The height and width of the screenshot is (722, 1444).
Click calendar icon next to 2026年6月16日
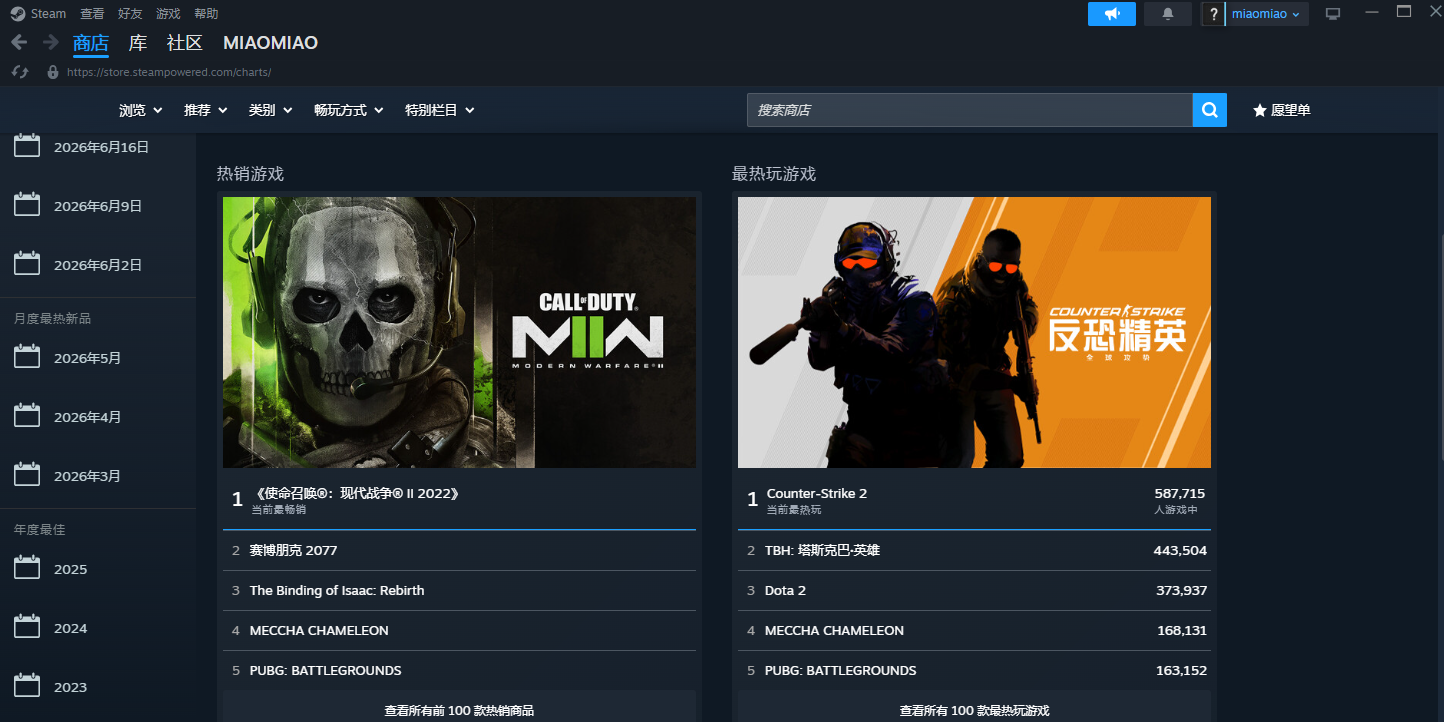(27, 146)
